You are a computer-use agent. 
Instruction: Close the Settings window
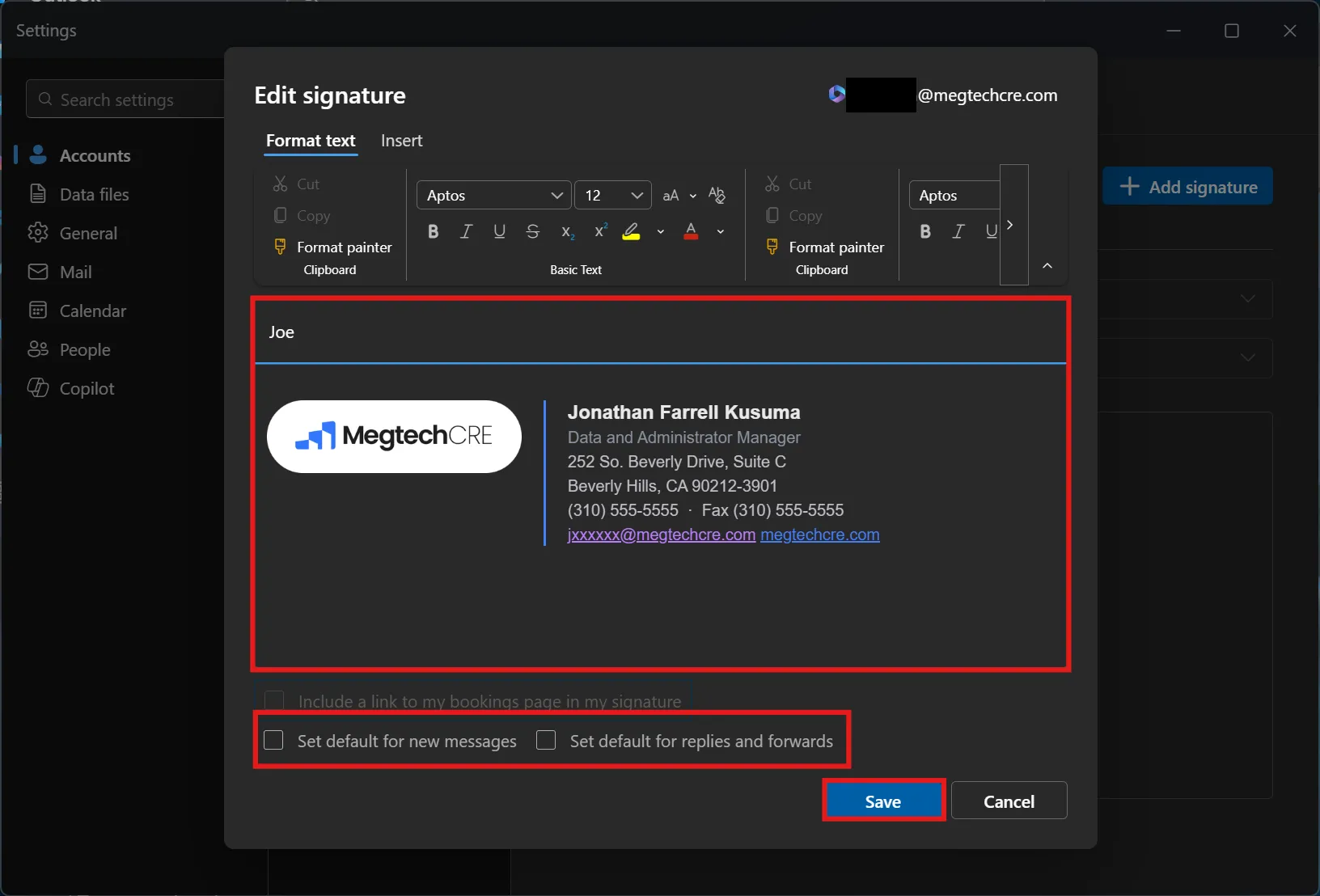point(1290,31)
